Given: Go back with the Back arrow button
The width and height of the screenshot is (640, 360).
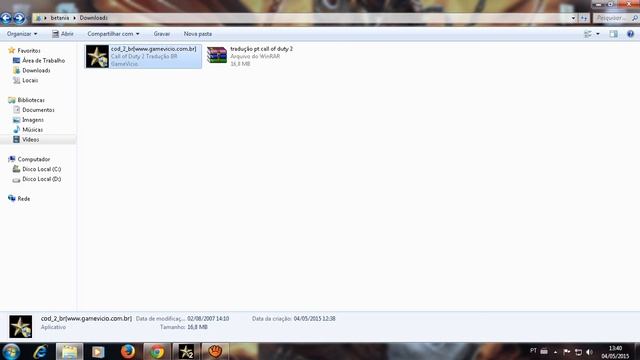Looking at the screenshot, I should [6, 18].
